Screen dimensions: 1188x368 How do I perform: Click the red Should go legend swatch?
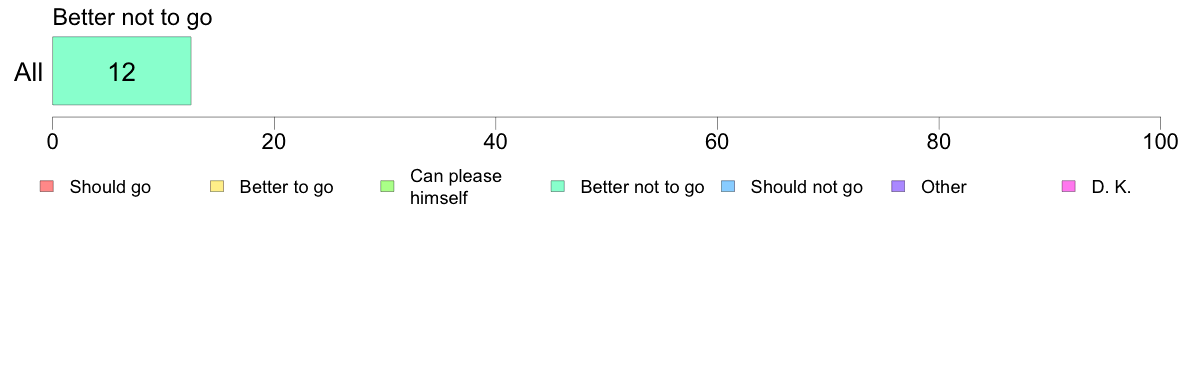click(46, 187)
